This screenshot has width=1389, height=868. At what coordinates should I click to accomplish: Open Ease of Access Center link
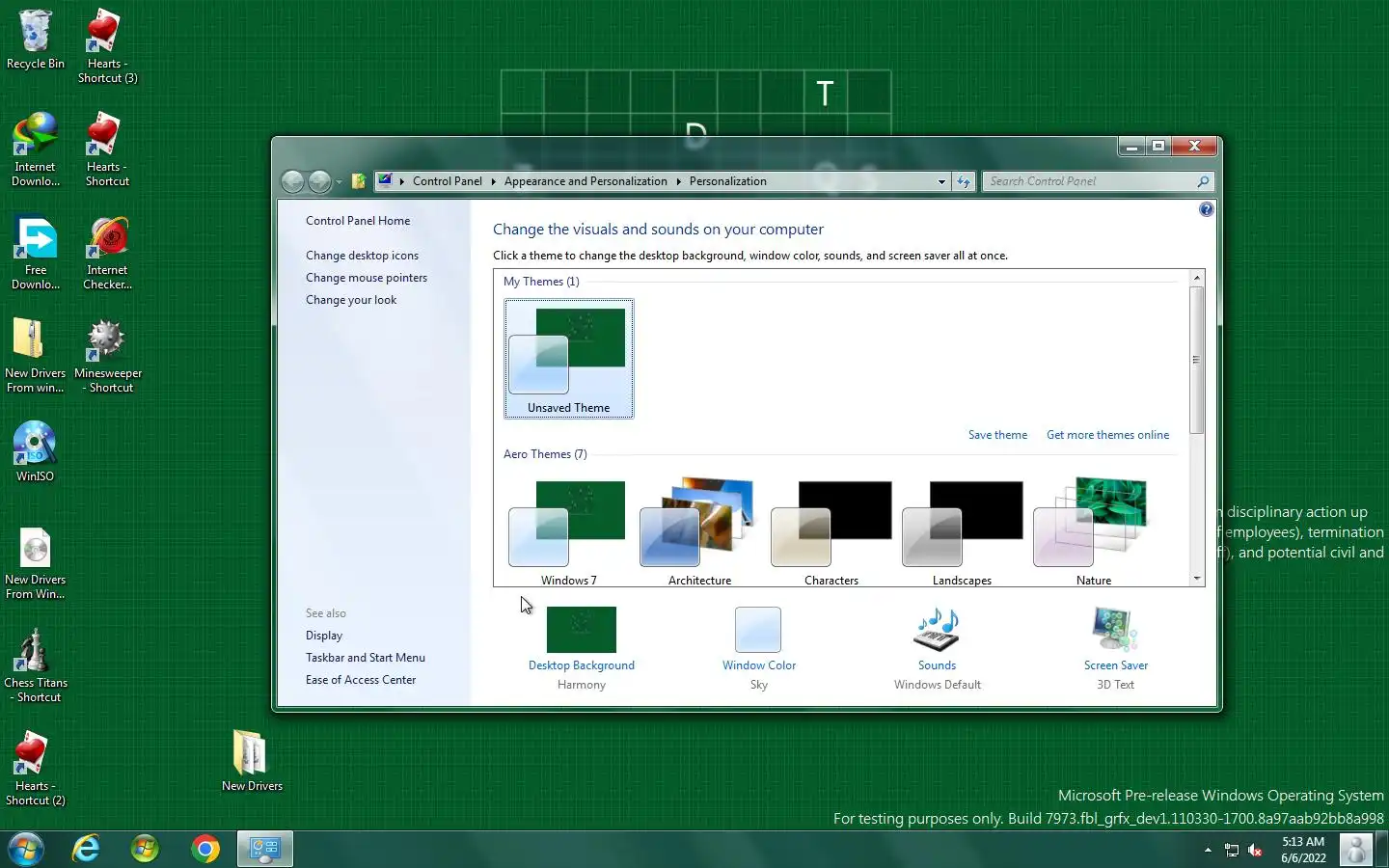361,680
